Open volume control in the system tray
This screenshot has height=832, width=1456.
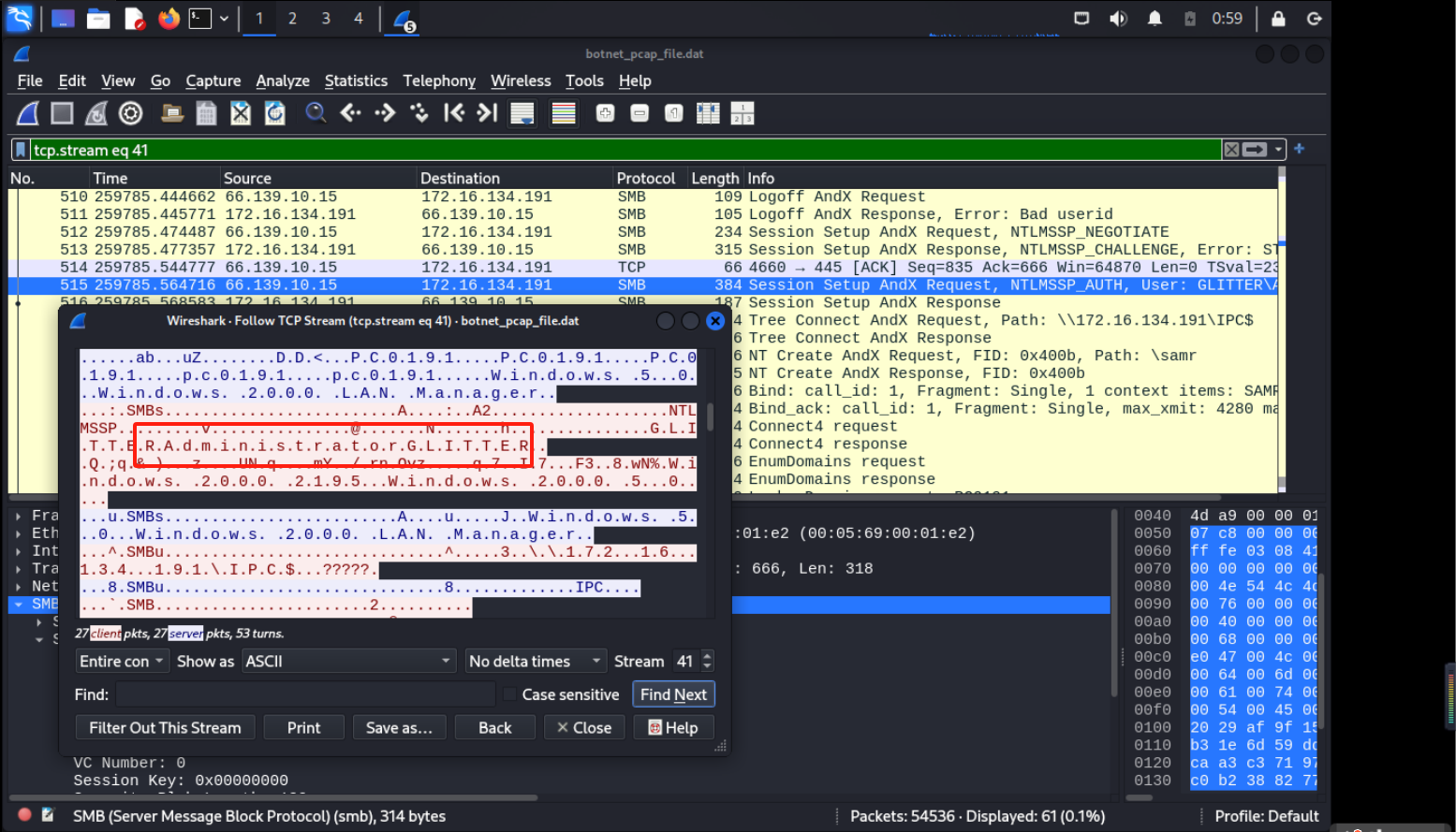pos(1118,18)
